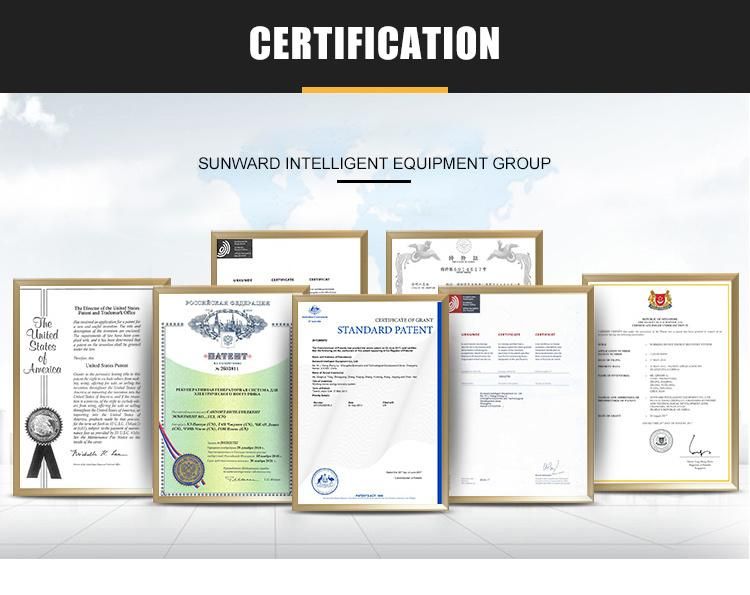Click the STANDARD PATENT heading
The width and height of the screenshot is (750, 595).
click(385, 330)
